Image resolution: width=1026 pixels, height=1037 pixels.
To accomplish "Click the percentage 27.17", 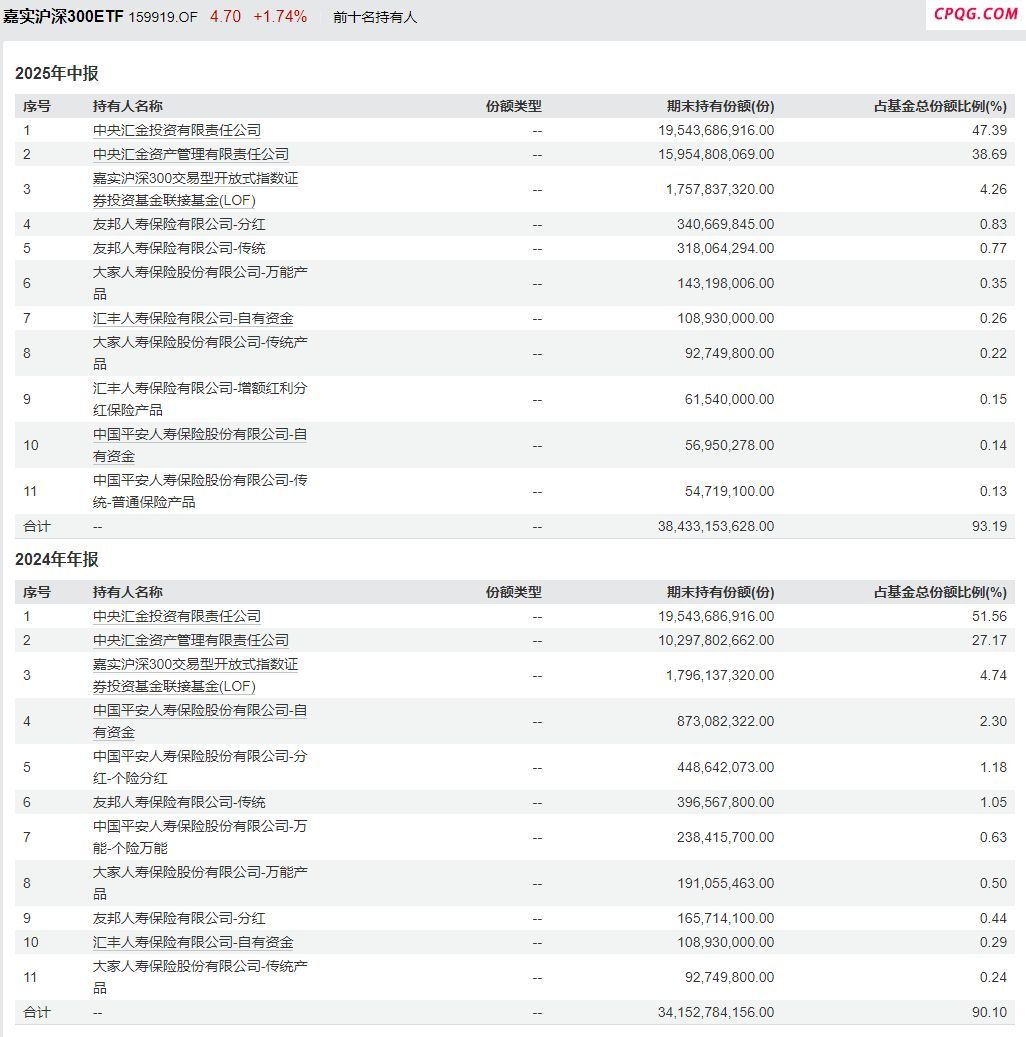I will pos(990,640).
